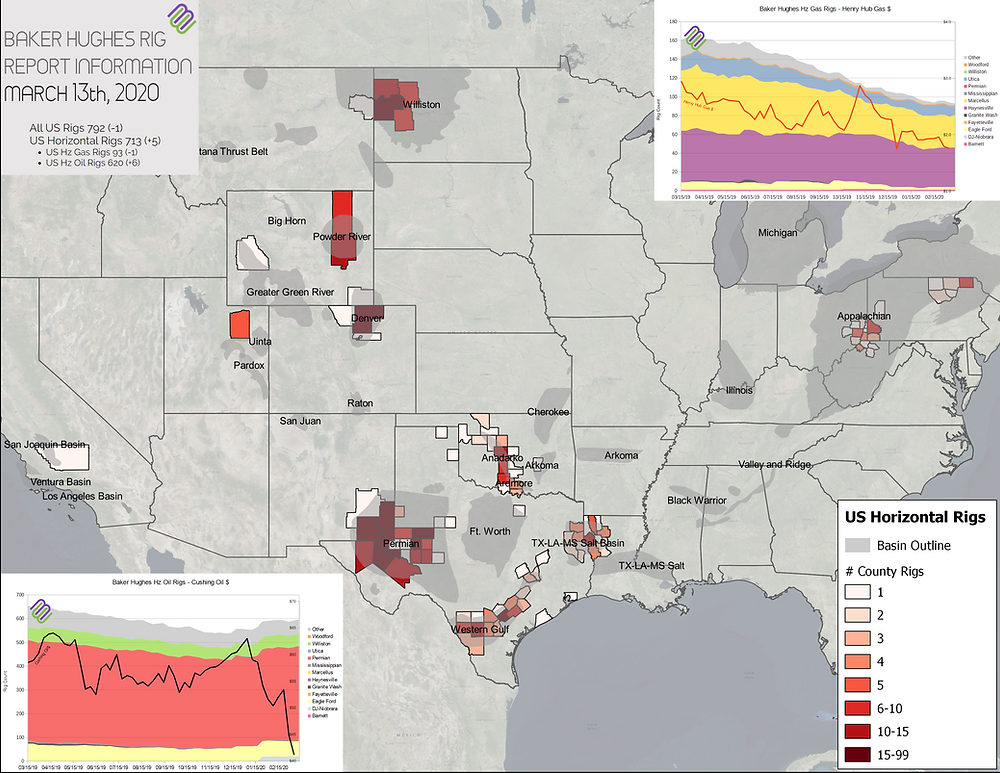Image resolution: width=1000 pixels, height=773 pixels.
Task: Click the Permian basin label
Action: click(x=401, y=543)
